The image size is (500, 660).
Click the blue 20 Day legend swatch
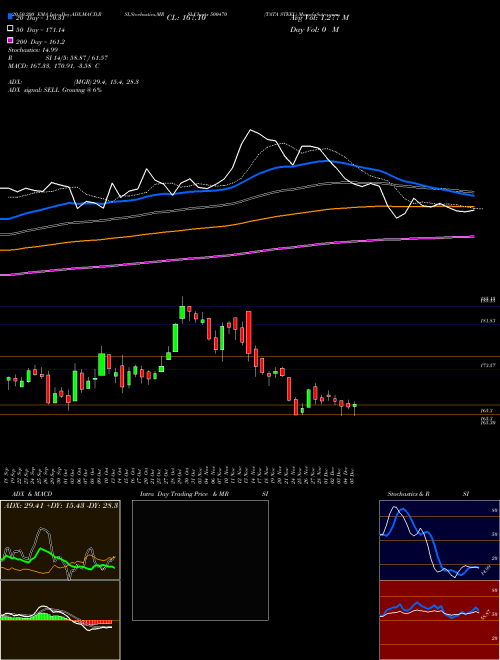(x=10, y=17)
